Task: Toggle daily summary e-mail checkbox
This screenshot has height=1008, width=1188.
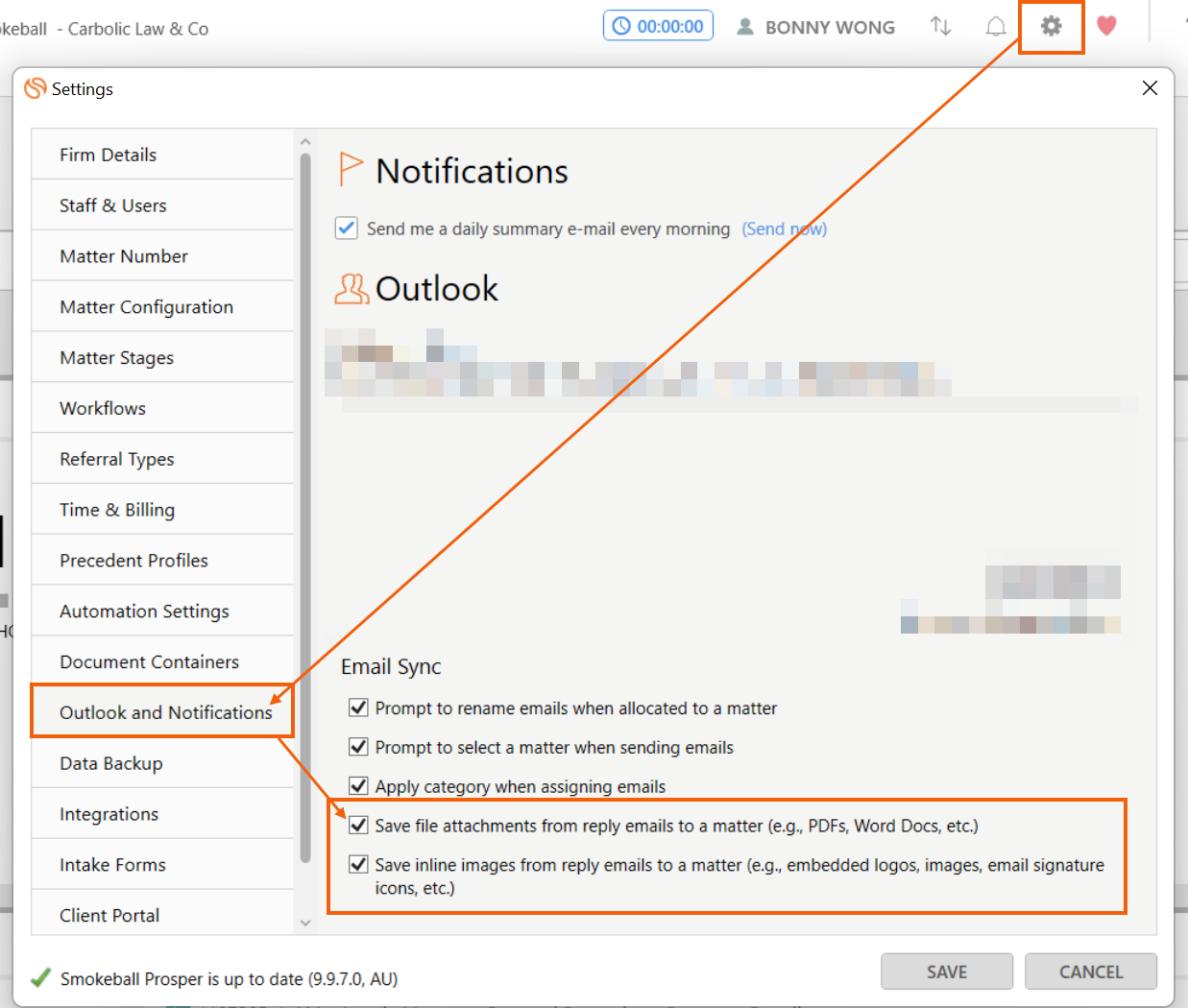Action: point(347,228)
